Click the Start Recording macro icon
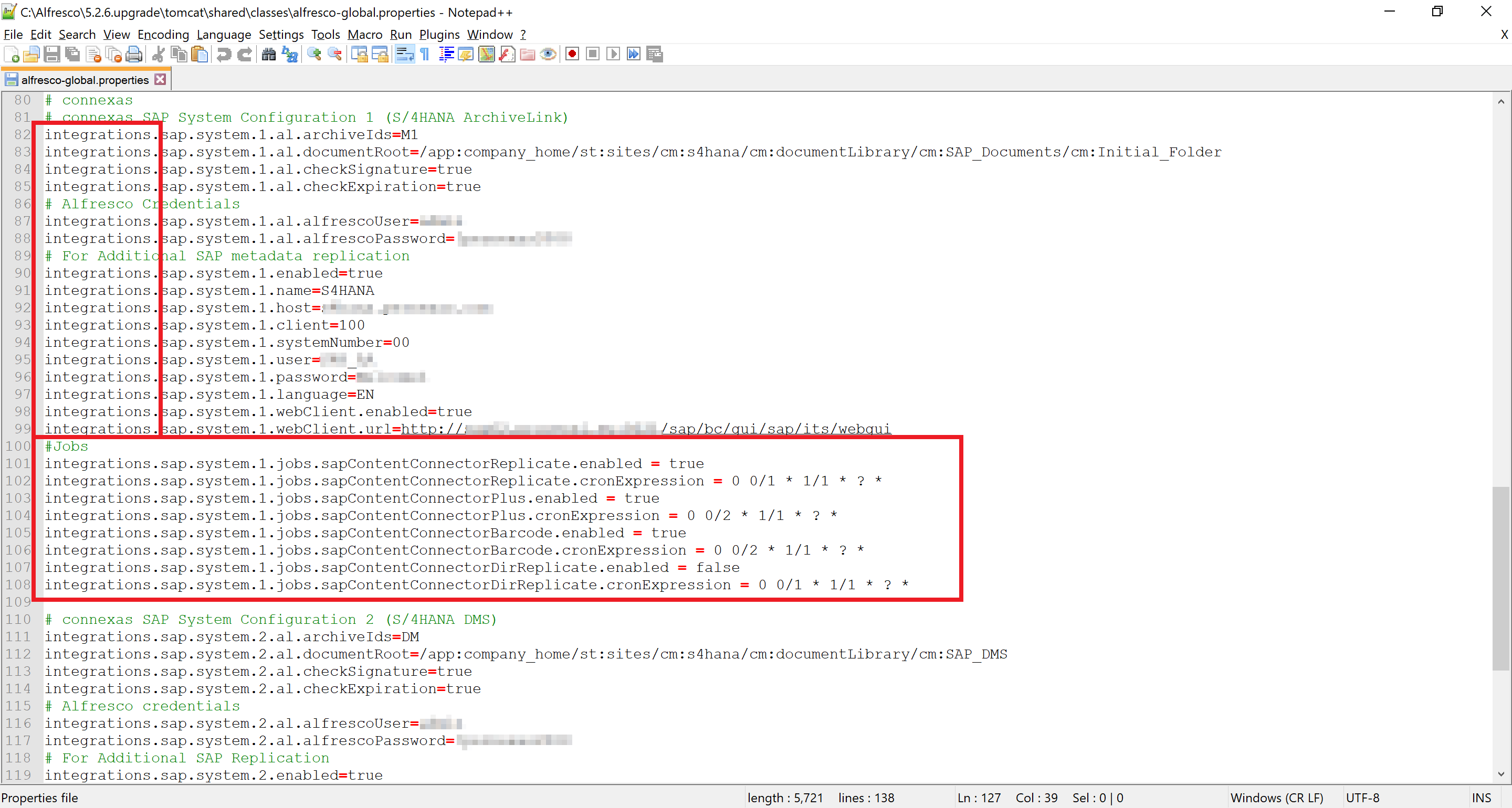Viewport: 1512px width, 808px height. click(x=572, y=55)
